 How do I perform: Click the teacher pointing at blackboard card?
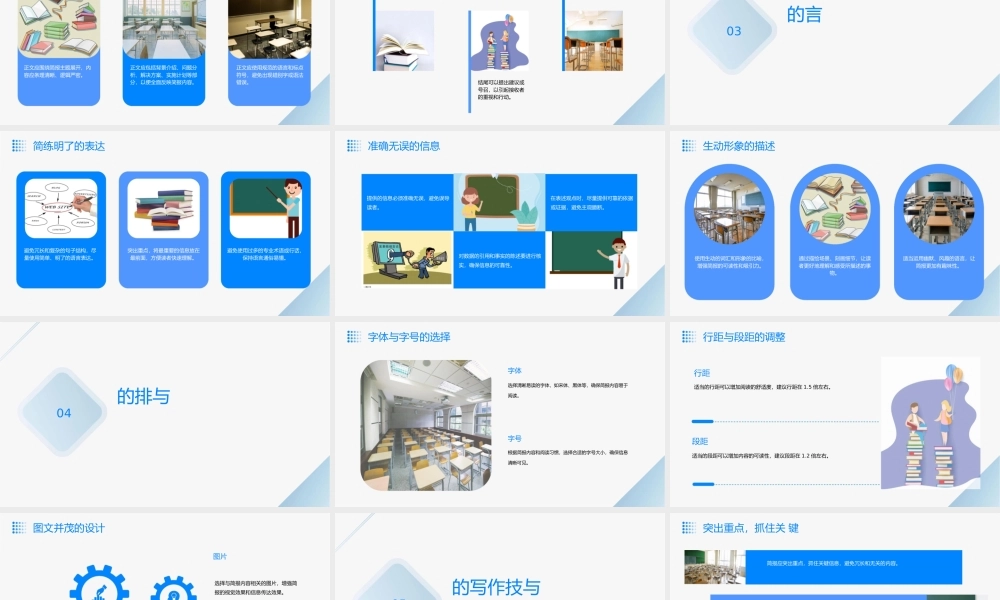pyautogui.click(x=266, y=230)
